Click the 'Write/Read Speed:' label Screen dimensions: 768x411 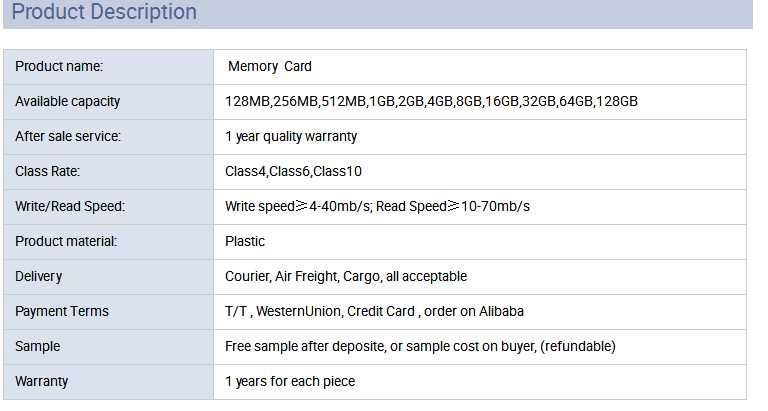click(x=70, y=207)
